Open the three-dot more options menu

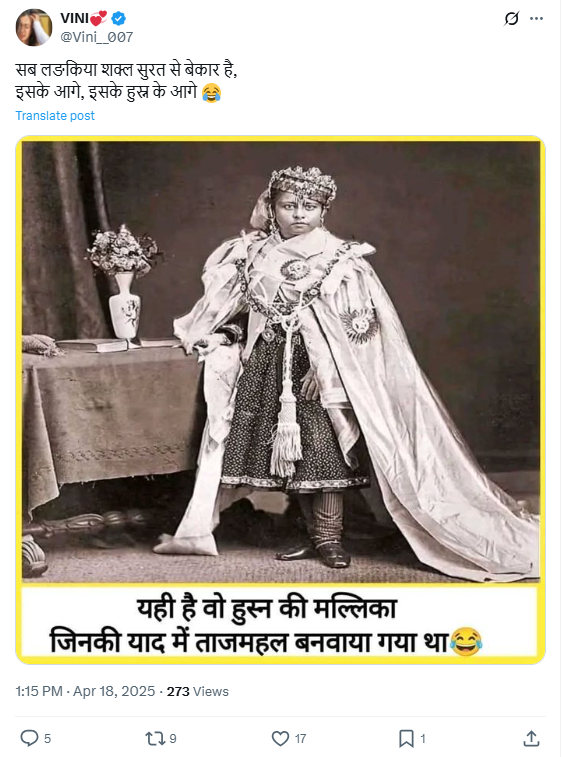536,18
